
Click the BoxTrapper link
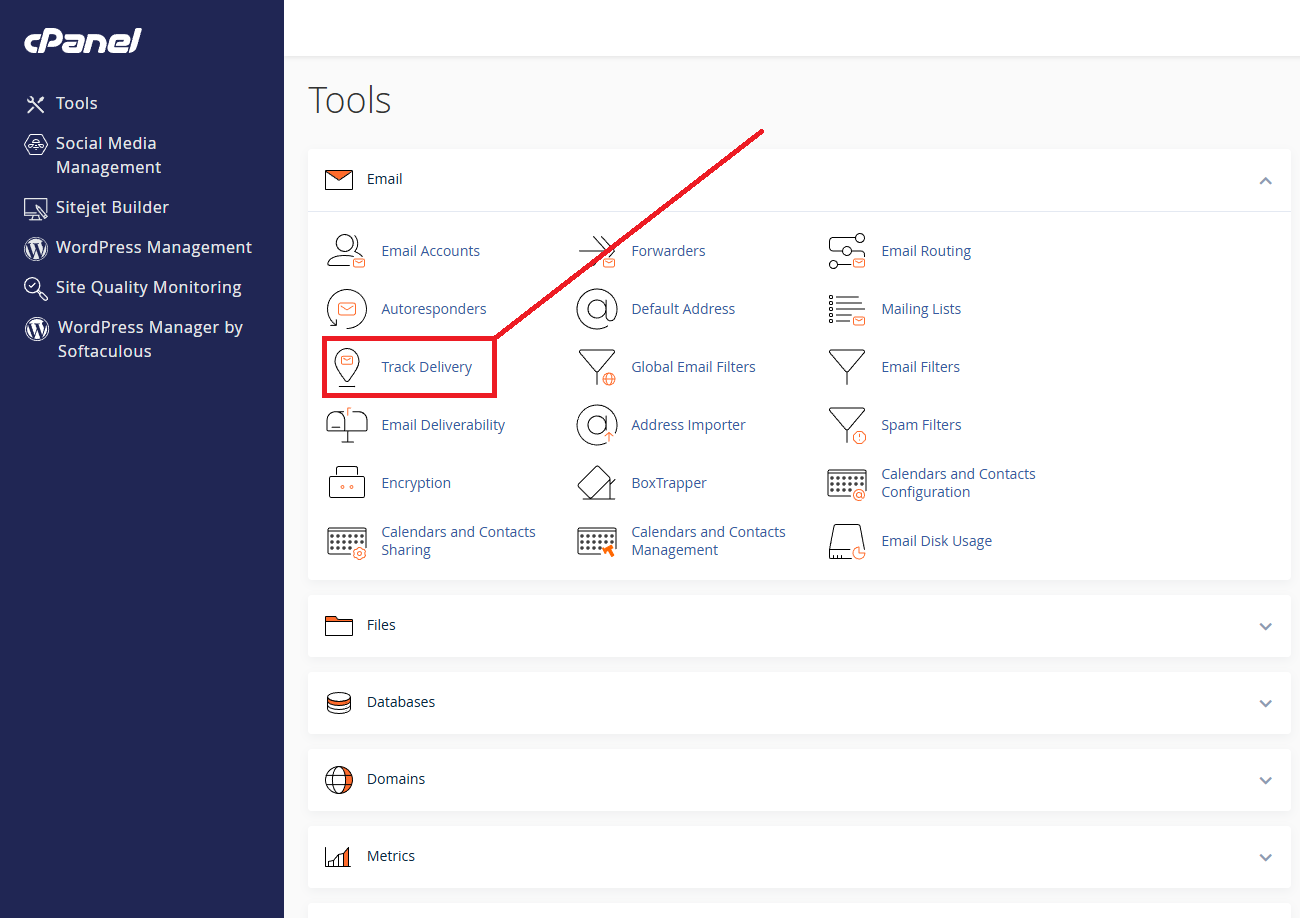pyautogui.click(x=669, y=483)
